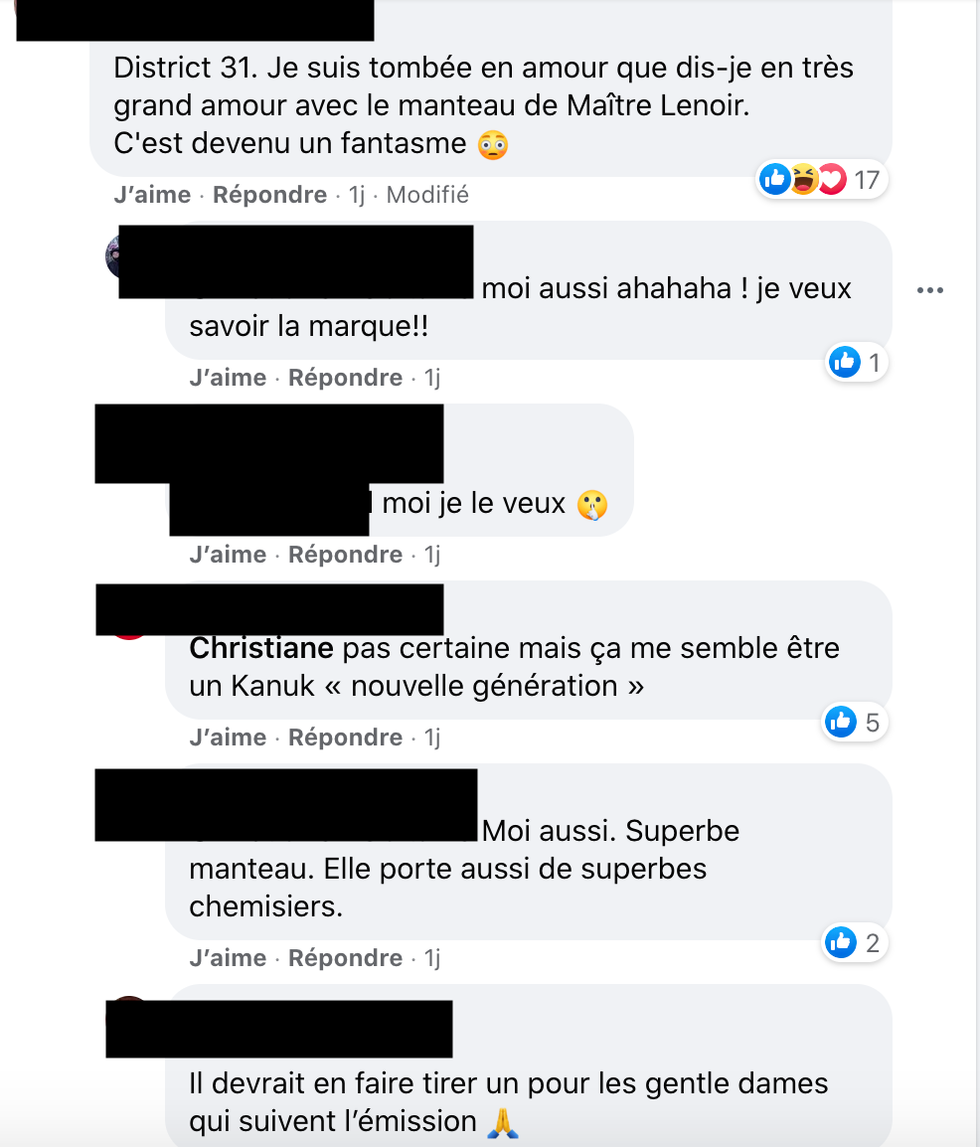Image resolution: width=980 pixels, height=1147 pixels.
Task: Reply to the "je veux savoir la marque" comment
Action: pos(345,378)
